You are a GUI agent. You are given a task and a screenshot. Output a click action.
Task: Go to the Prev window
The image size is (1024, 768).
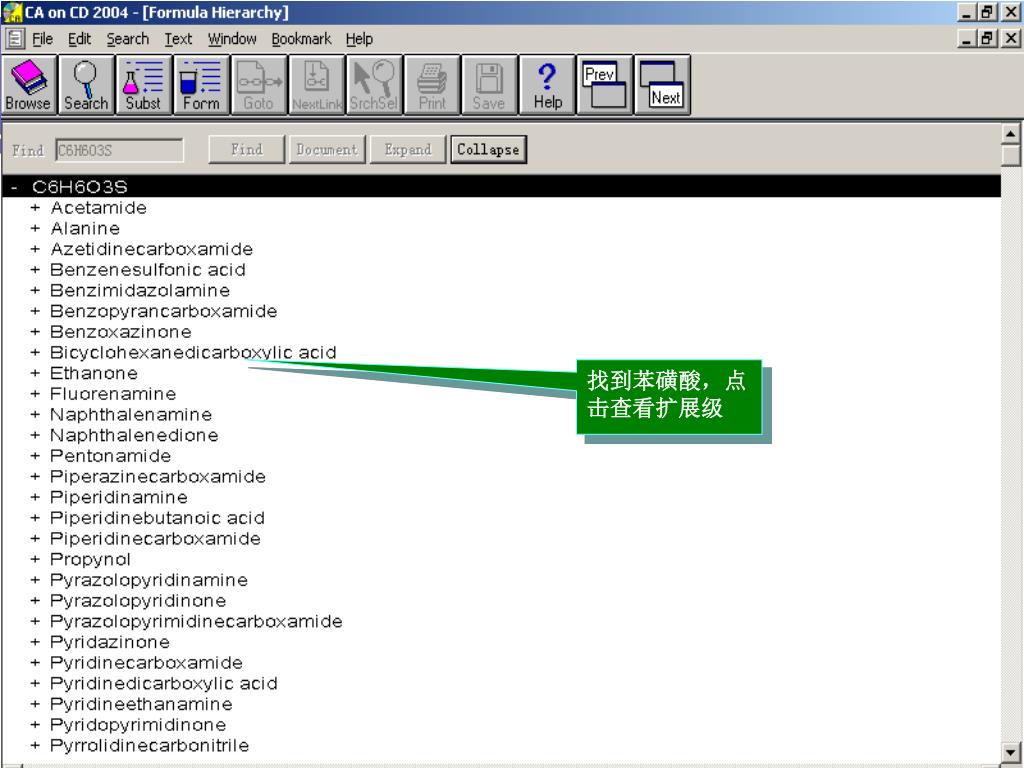pyautogui.click(x=605, y=86)
